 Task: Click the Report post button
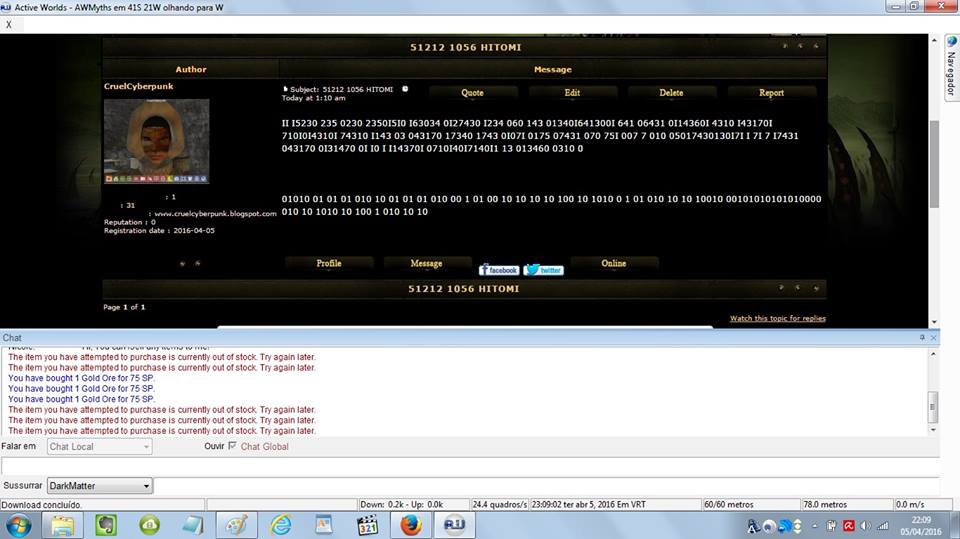pos(771,92)
